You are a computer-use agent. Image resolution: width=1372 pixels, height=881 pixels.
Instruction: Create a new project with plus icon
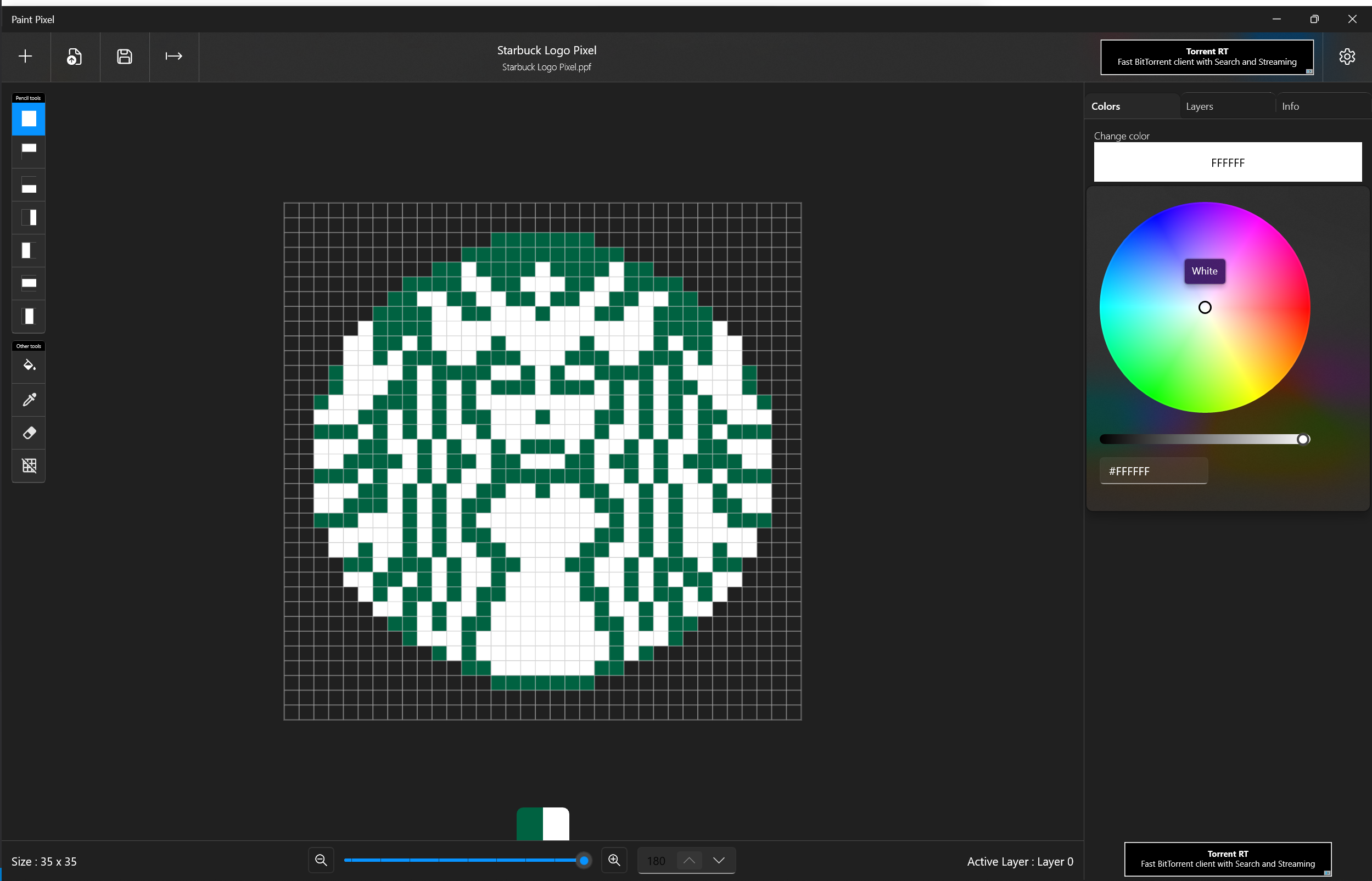(25, 56)
